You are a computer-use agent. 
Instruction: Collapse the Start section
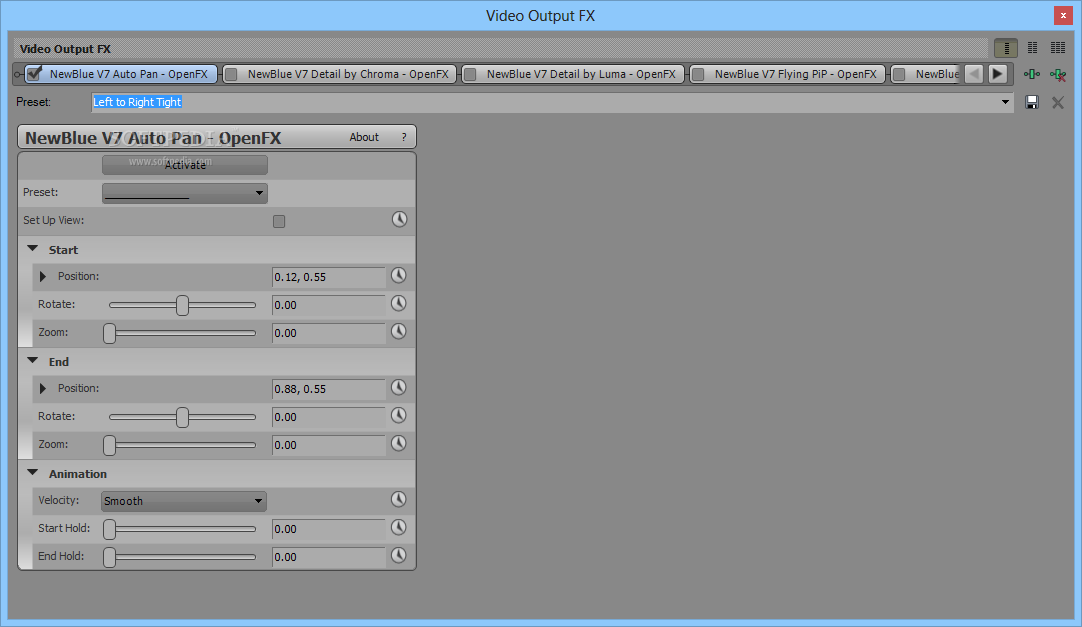[32, 248]
